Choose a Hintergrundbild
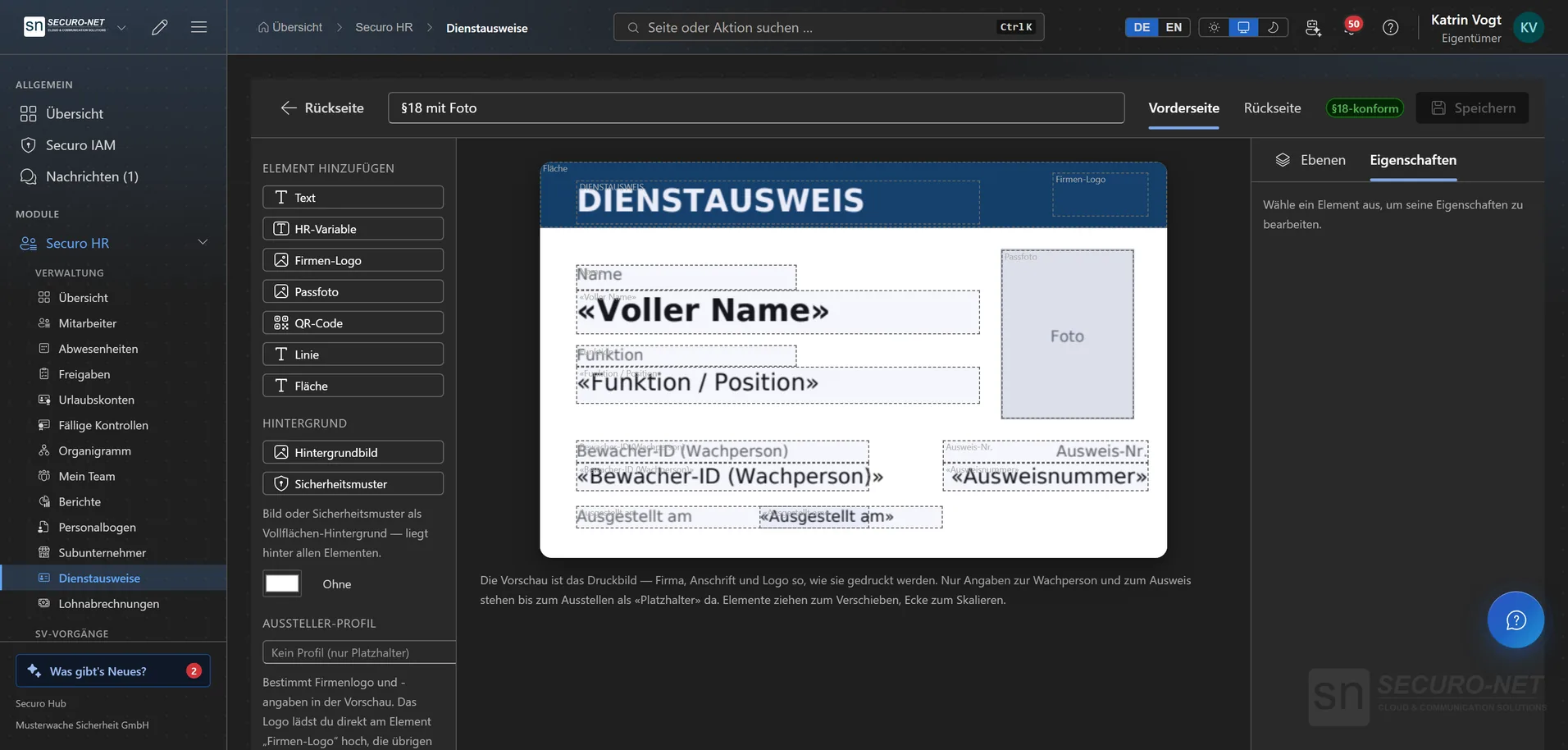Image resolution: width=1568 pixels, height=750 pixels. [x=353, y=452]
